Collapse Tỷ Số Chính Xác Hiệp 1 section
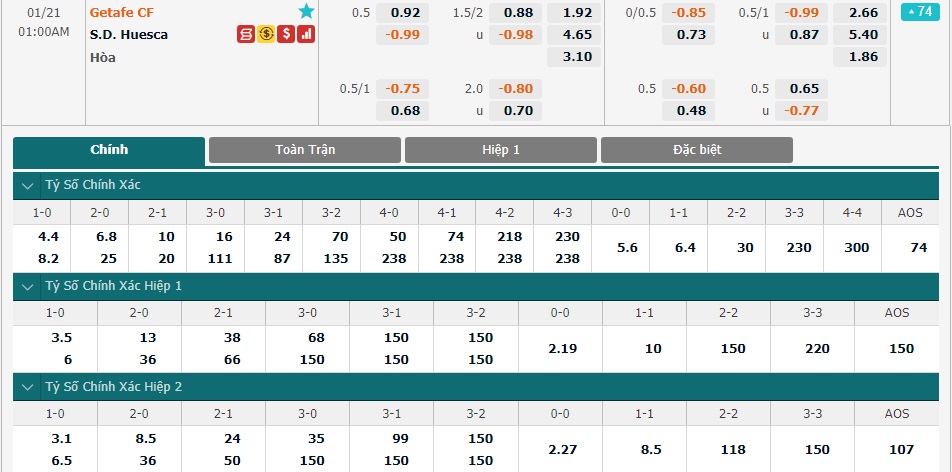The image size is (952, 472). click(27, 286)
